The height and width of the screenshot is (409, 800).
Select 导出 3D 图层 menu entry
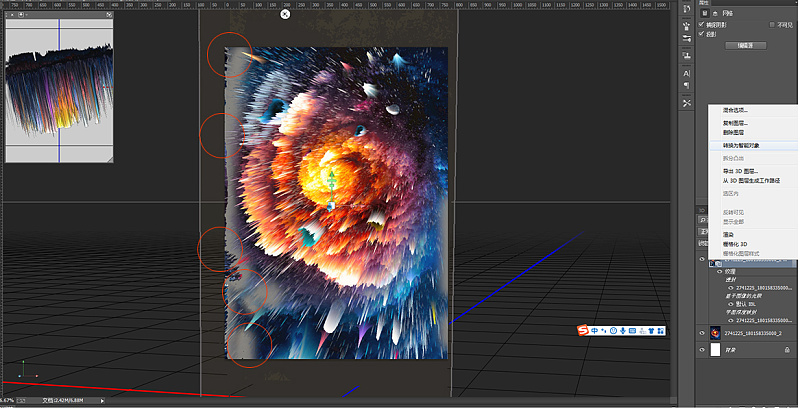(x=741, y=171)
